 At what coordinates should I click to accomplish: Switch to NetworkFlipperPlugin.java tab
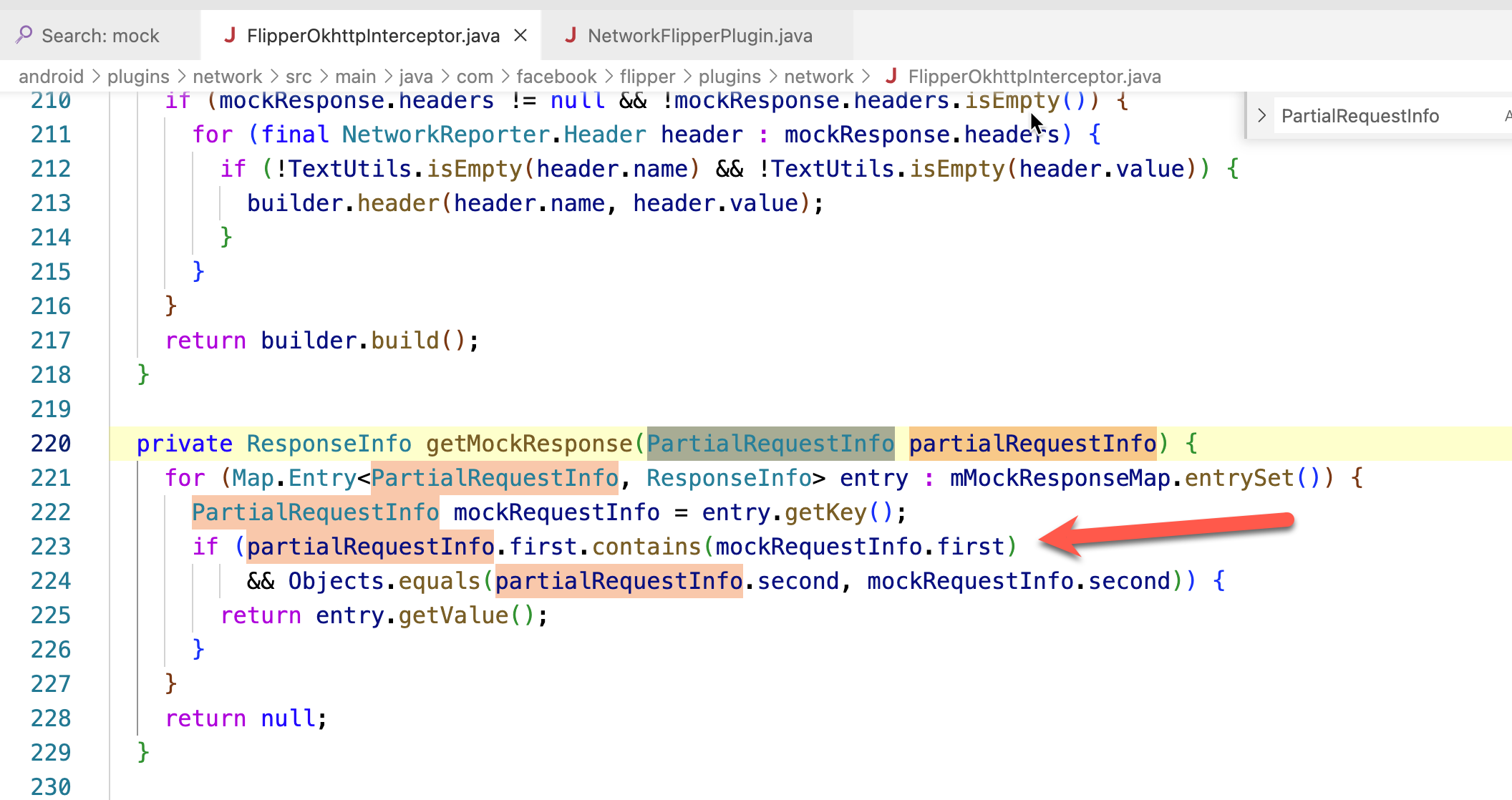[x=699, y=36]
